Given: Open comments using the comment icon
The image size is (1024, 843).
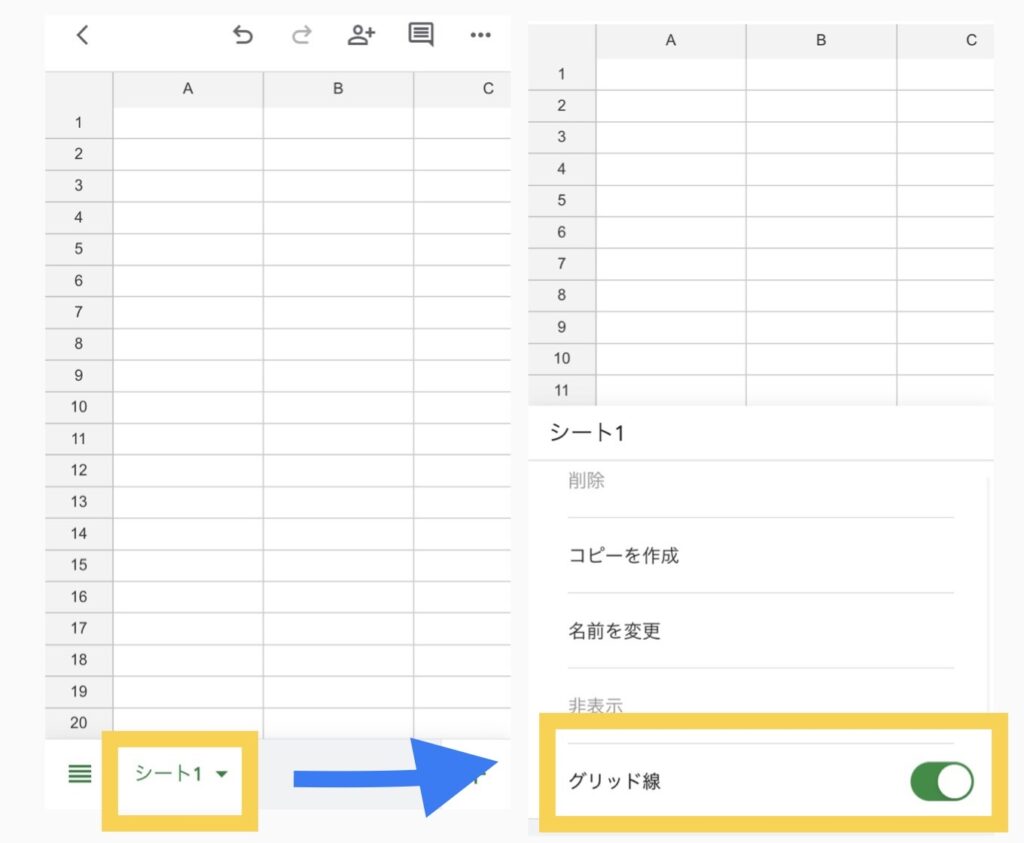Looking at the screenshot, I should (420, 35).
